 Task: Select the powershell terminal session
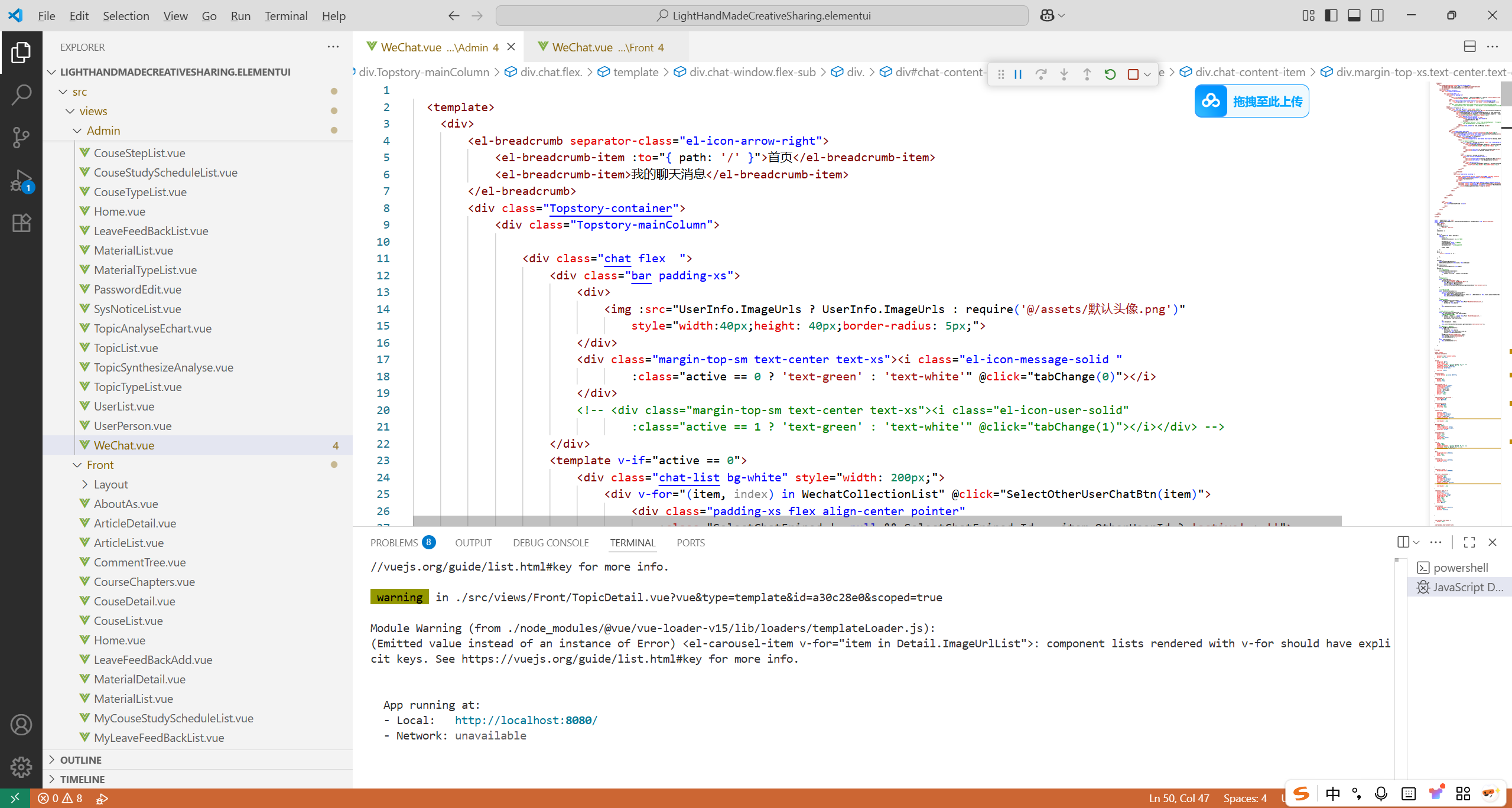pyautogui.click(x=1459, y=568)
